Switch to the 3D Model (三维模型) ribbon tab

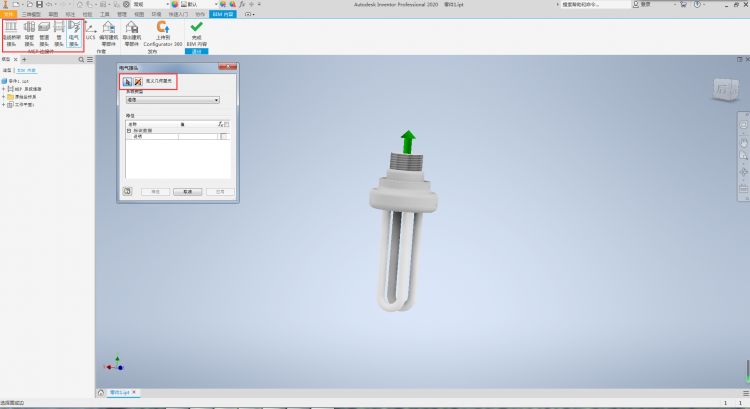click(31, 14)
